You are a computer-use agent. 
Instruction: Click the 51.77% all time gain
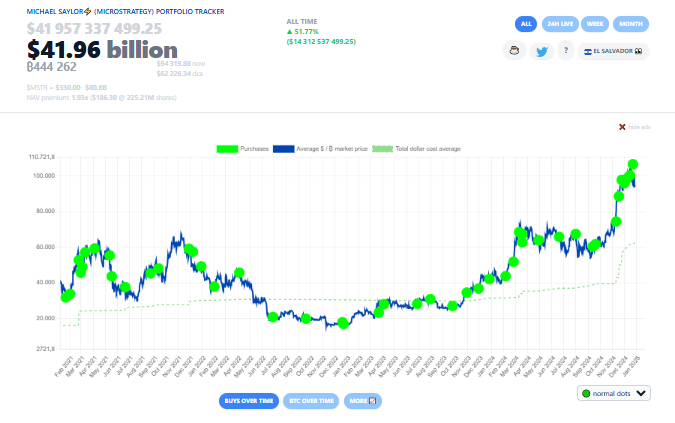pyautogui.click(x=303, y=32)
